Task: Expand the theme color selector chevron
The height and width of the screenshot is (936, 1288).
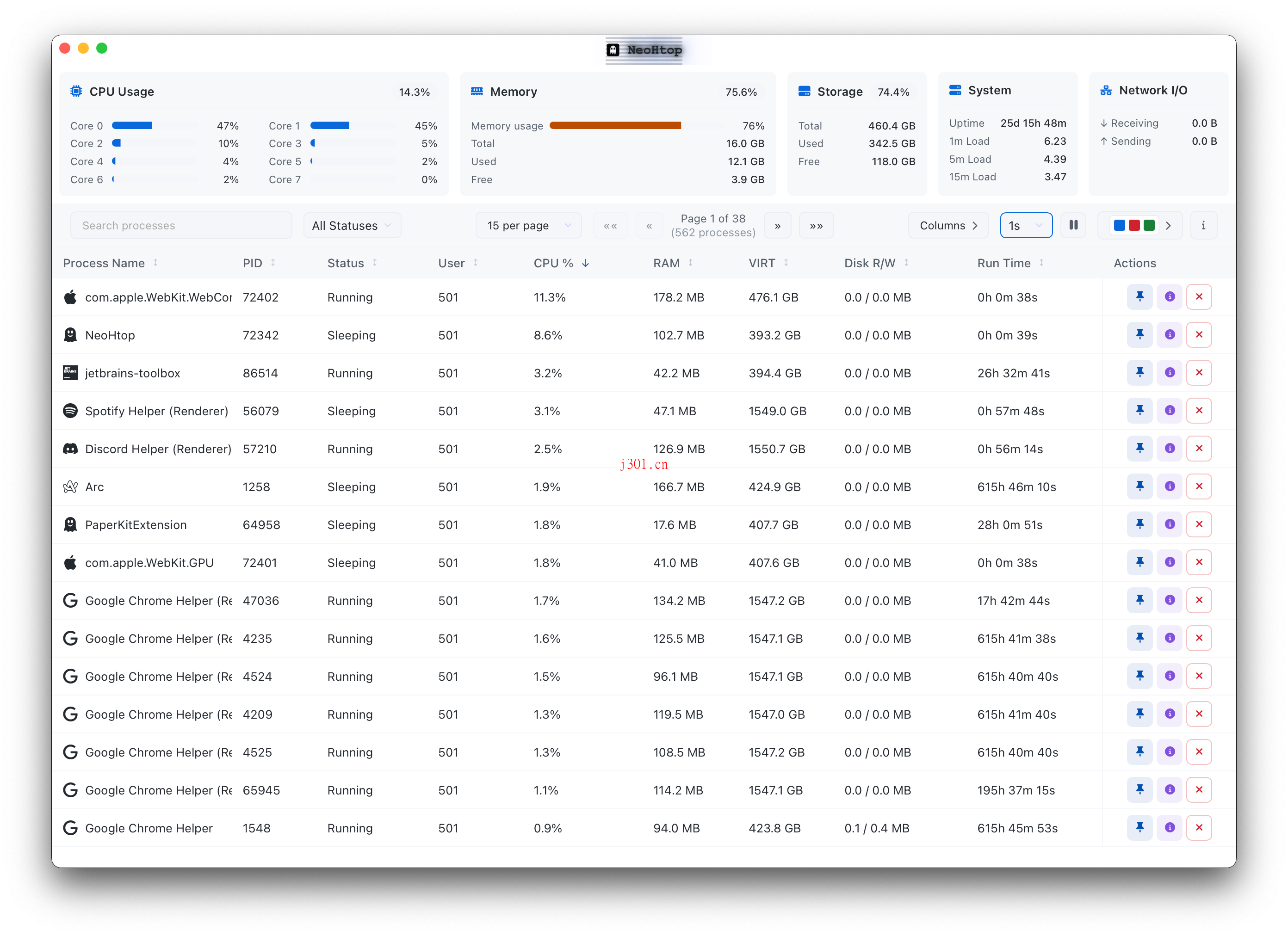Action: pos(1168,225)
